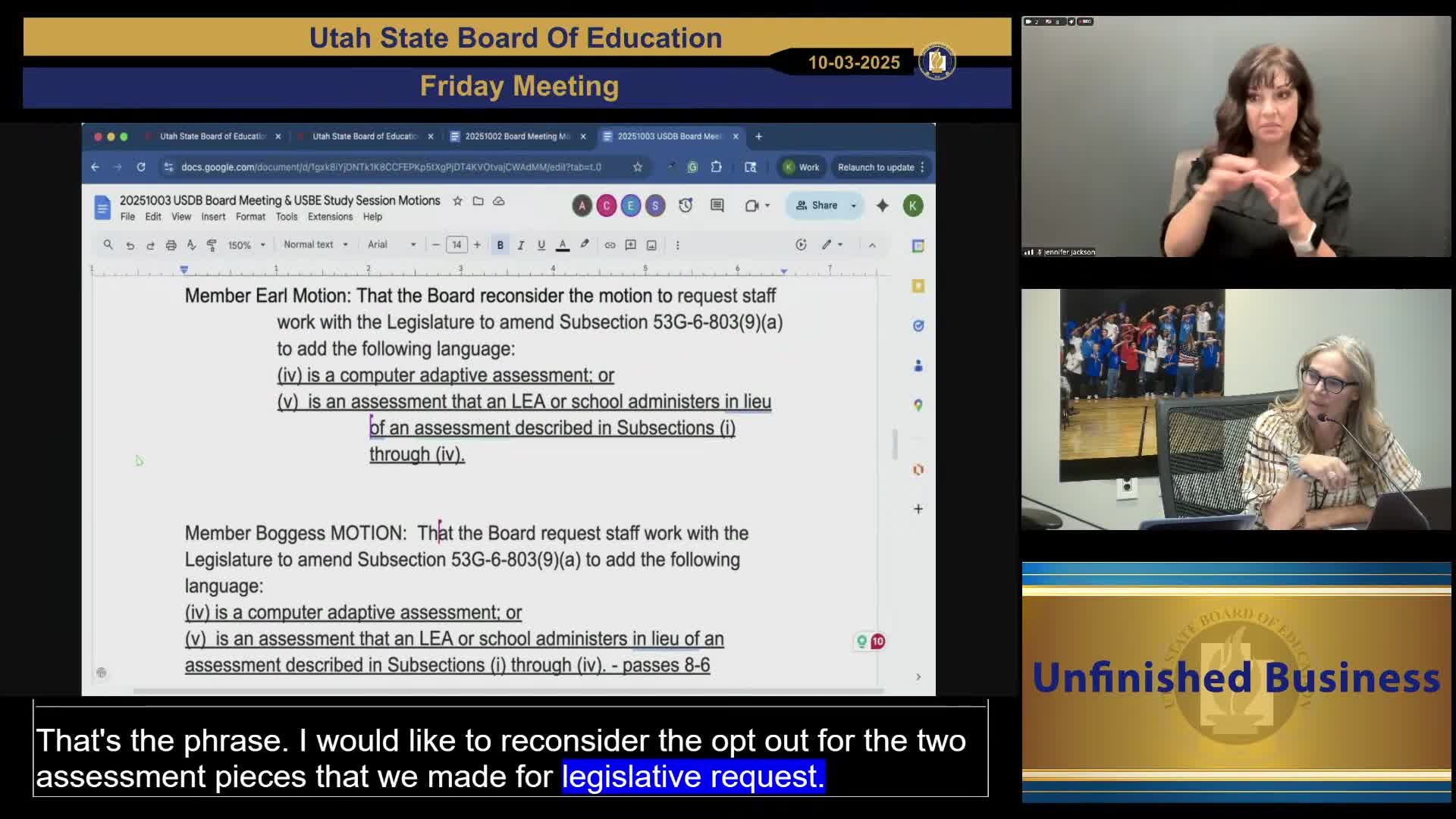This screenshot has height=819, width=1456.
Task: Open the Insert link icon
Action: pos(609,245)
